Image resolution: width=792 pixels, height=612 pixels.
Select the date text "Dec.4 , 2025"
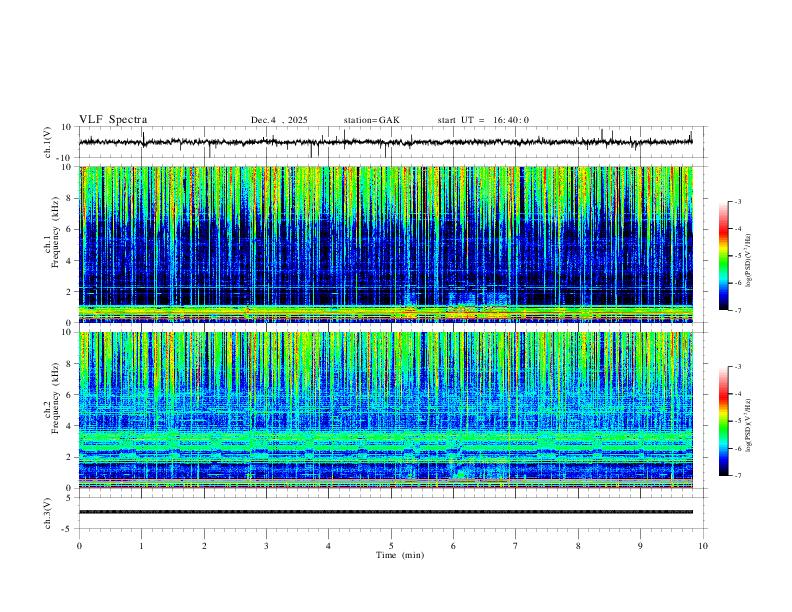click(279, 120)
